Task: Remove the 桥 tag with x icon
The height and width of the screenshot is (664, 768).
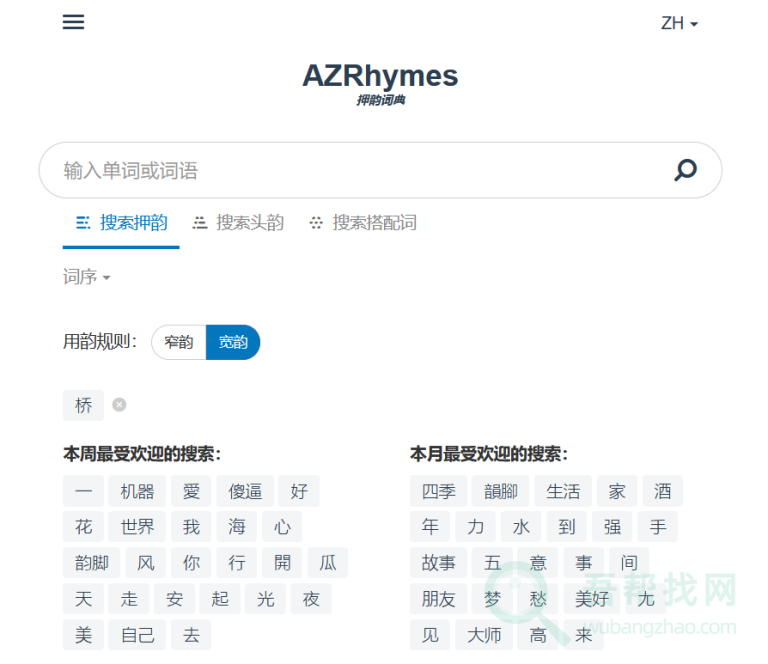Action: point(119,405)
